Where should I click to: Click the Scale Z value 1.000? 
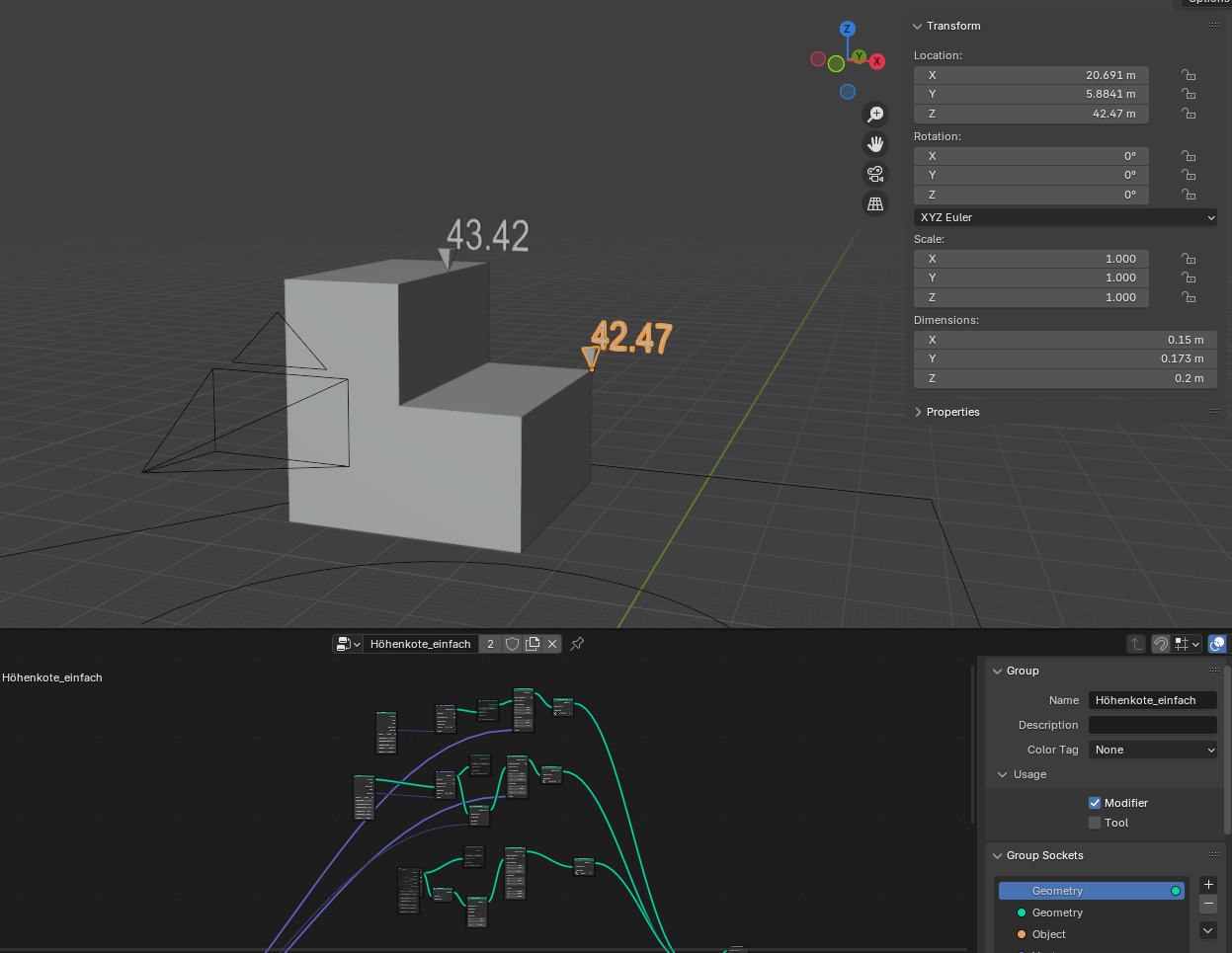[x=1031, y=297]
